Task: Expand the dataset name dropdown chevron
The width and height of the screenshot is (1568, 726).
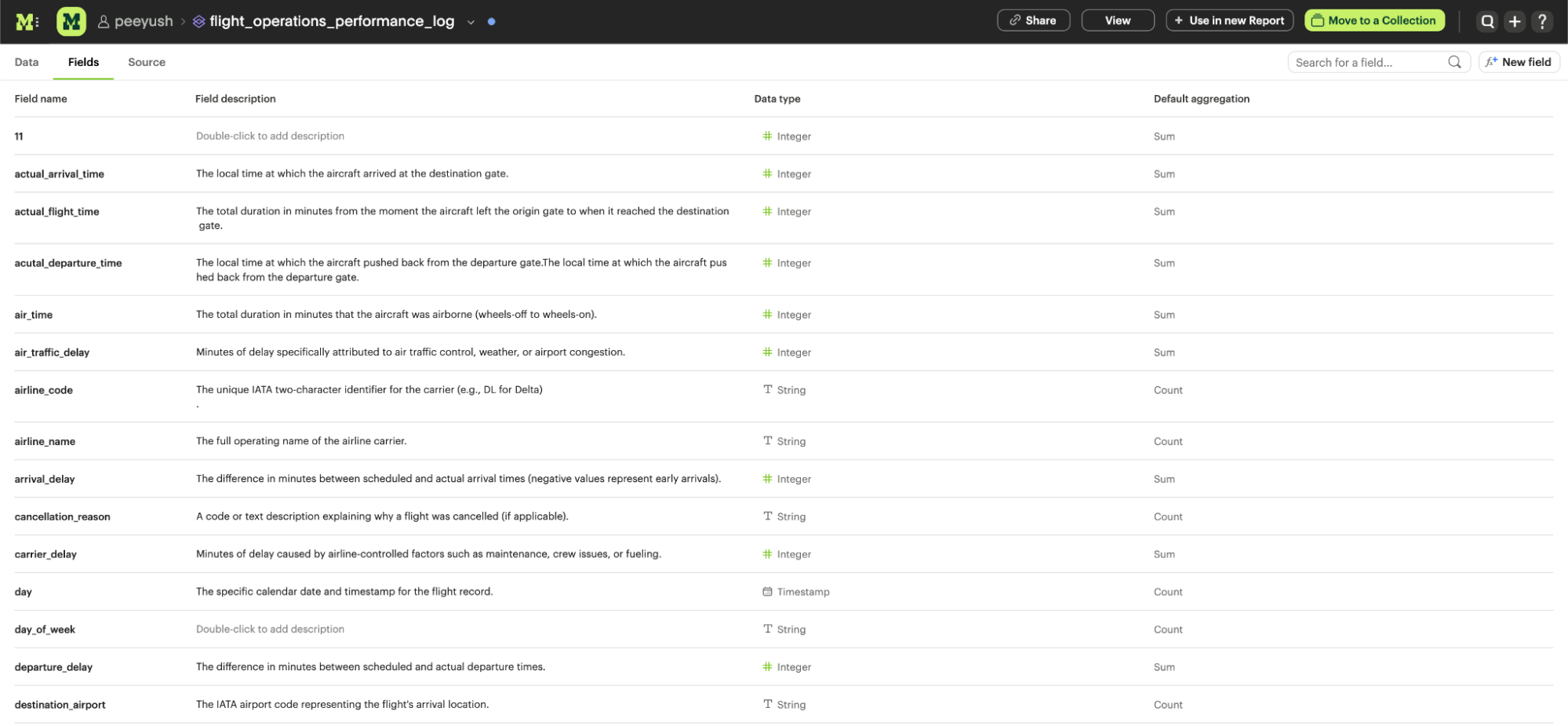Action: (x=471, y=22)
